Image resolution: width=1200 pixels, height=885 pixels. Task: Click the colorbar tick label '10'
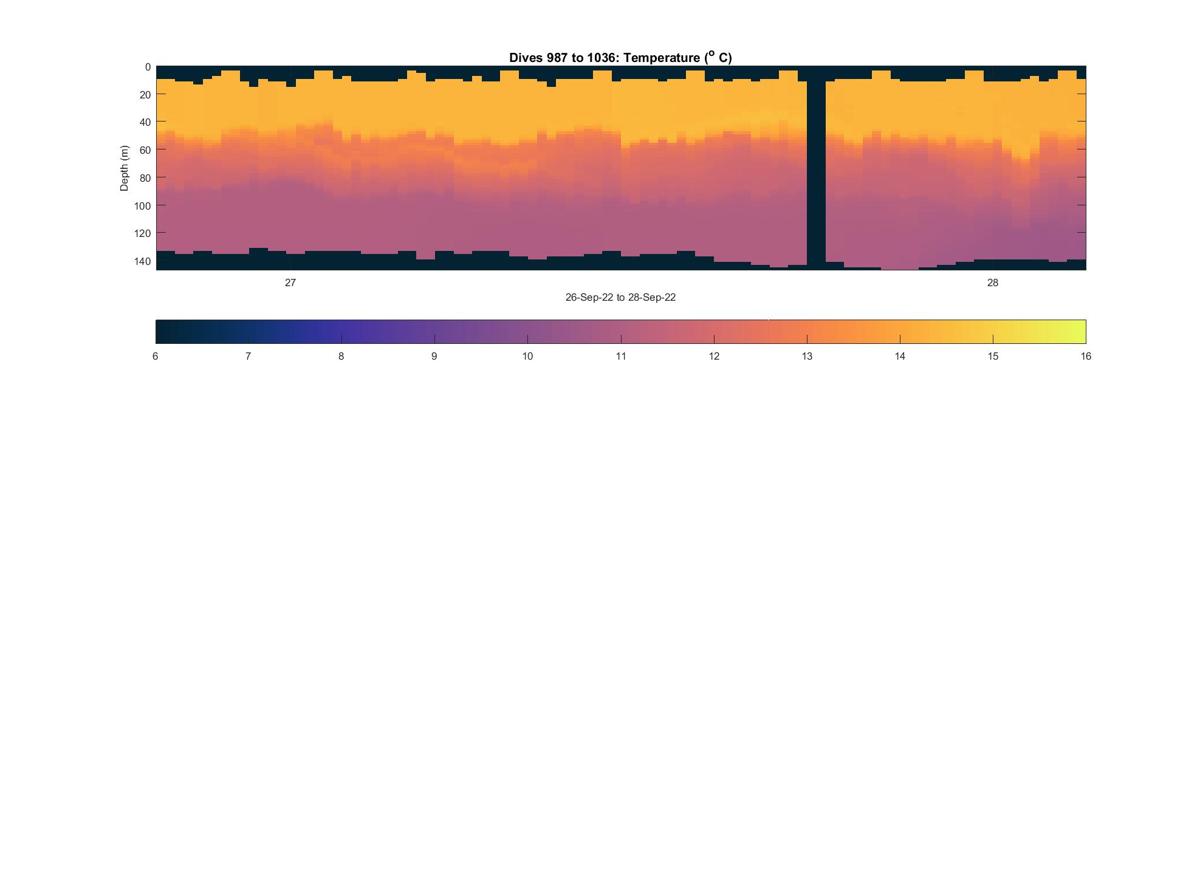[527, 356]
